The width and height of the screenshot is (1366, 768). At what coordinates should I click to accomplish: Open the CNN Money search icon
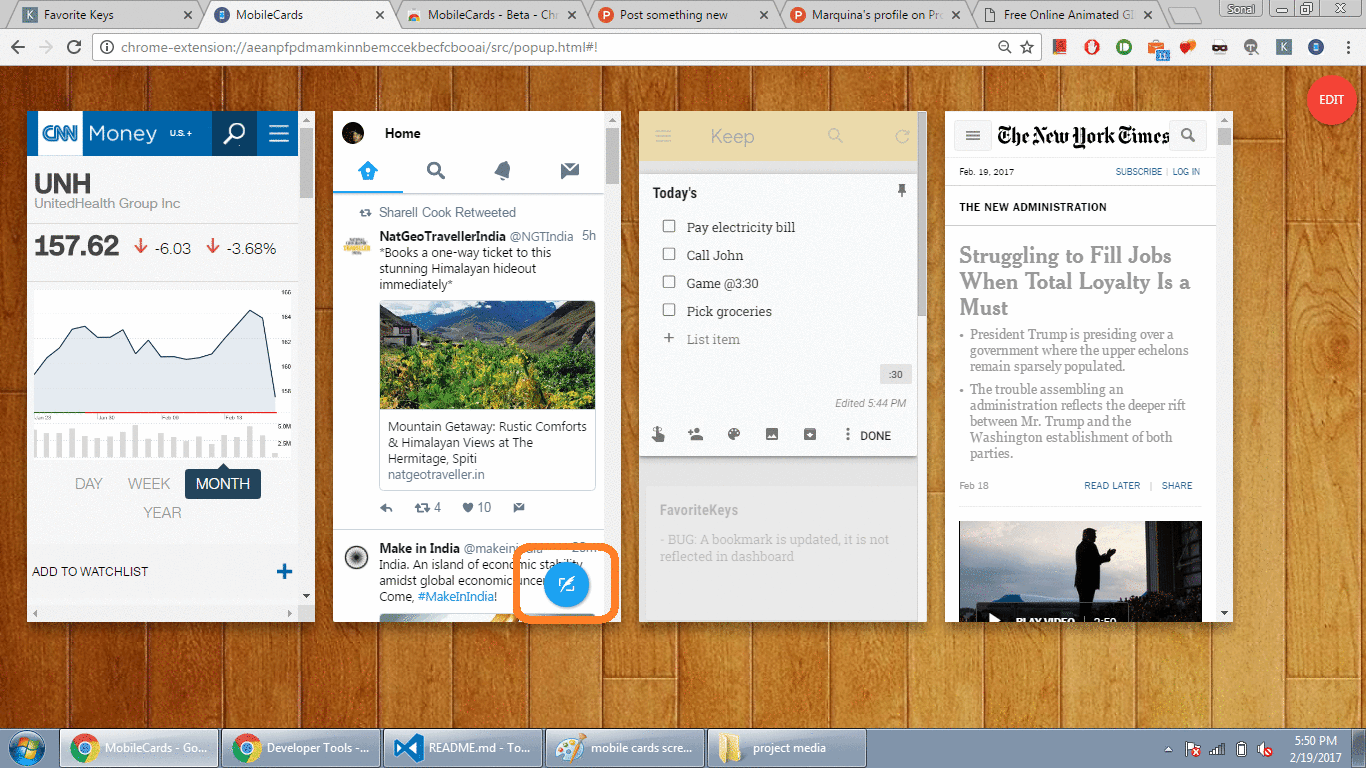tap(234, 134)
